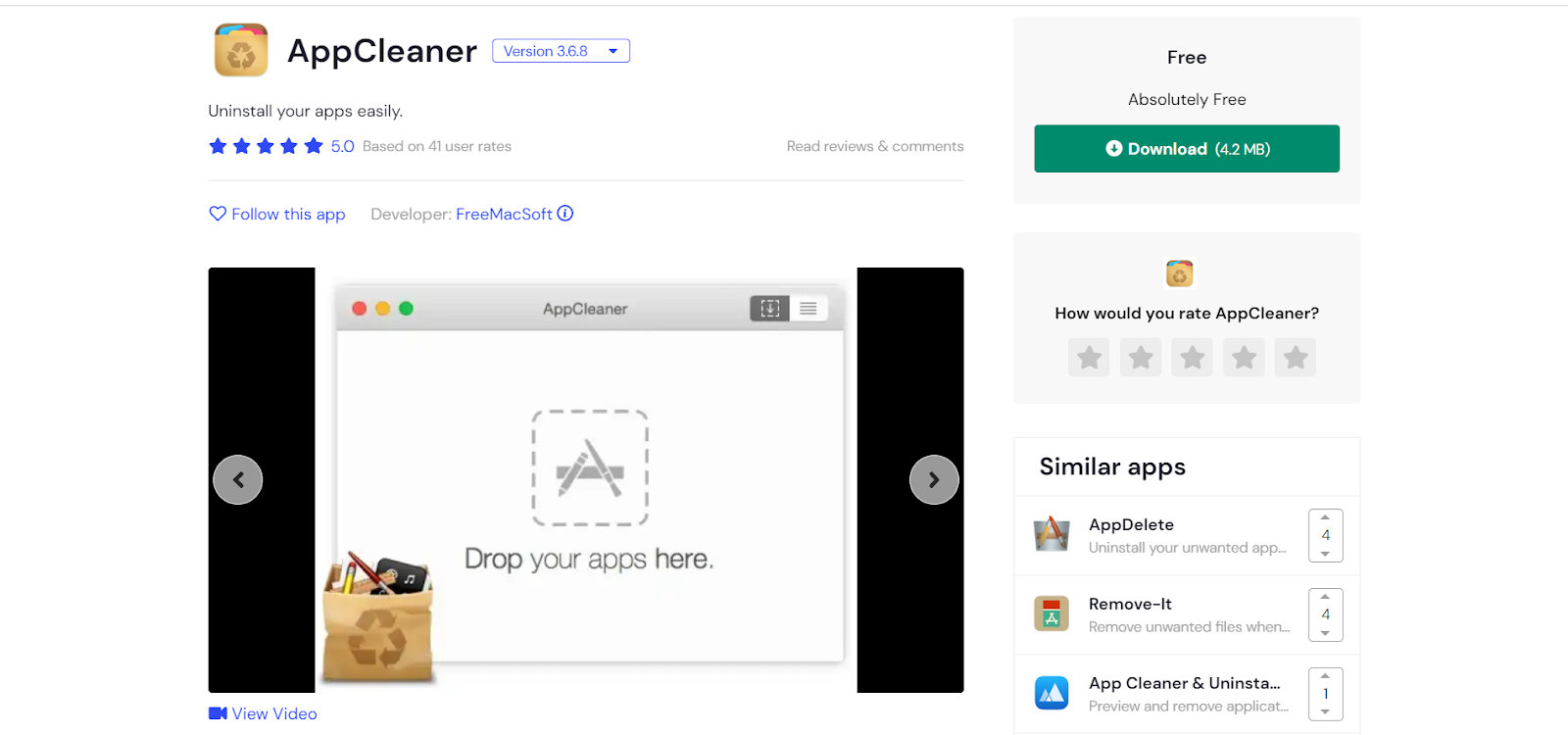The height and width of the screenshot is (735, 1568).
Task: Upvote Remove-It with the up arrow
Action: [x=1325, y=597]
